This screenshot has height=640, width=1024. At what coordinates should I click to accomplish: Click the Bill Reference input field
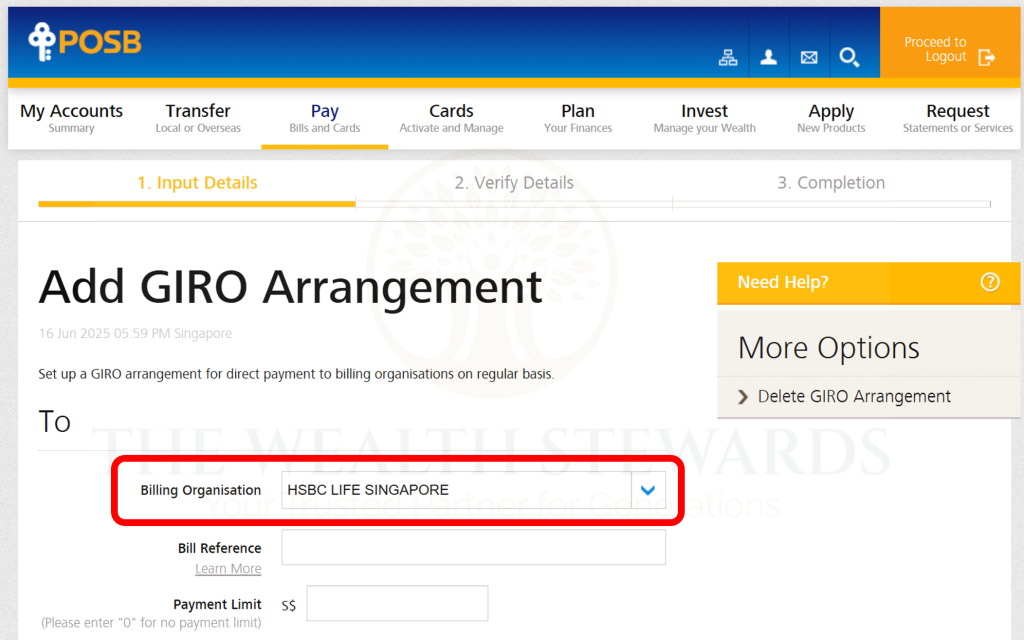[x=473, y=548]
